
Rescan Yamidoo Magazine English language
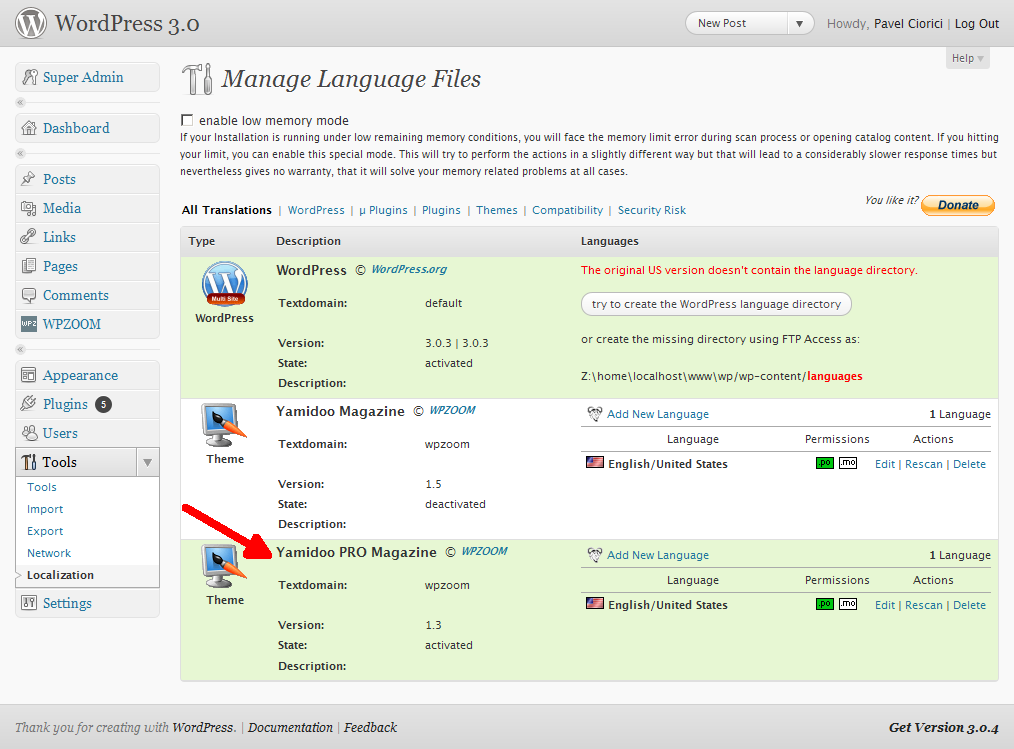[923, 464]
